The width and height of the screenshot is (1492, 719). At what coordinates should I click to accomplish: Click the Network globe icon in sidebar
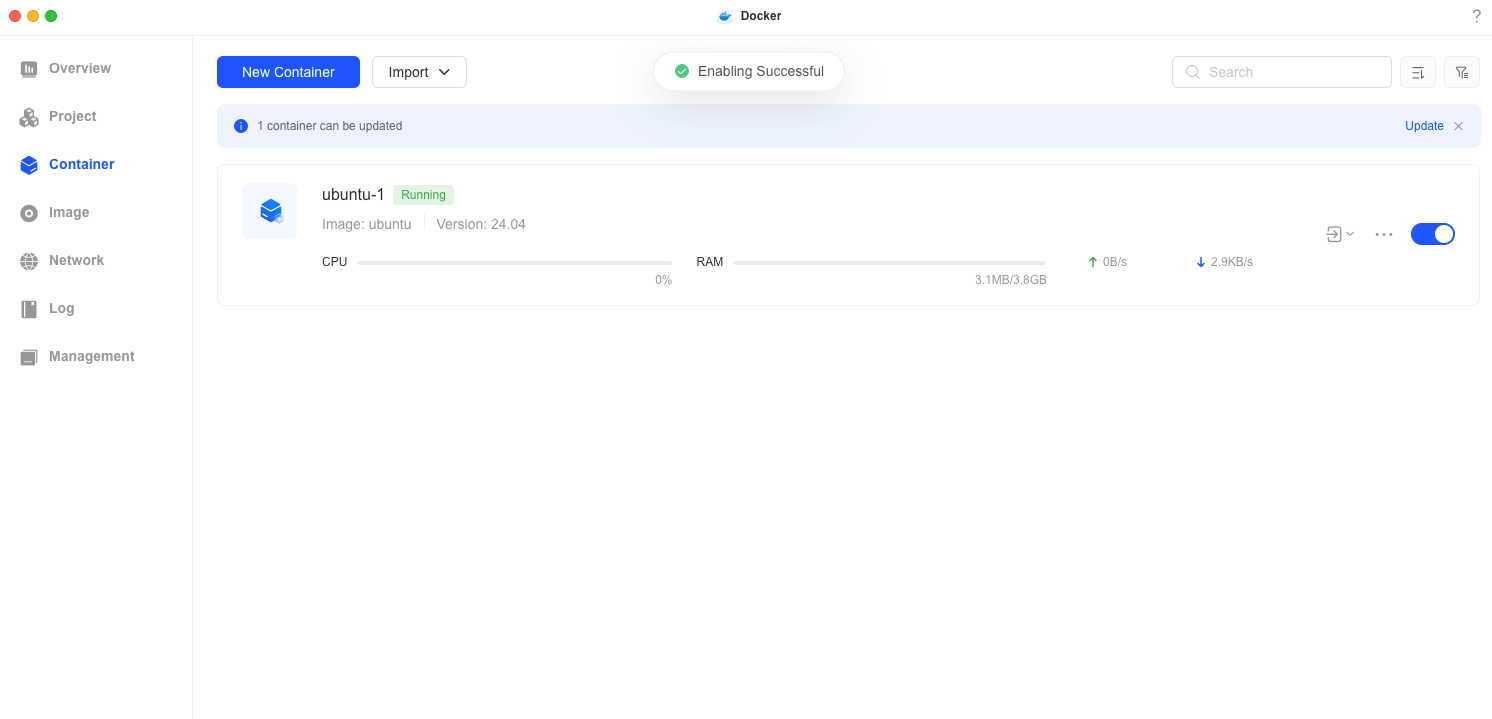[29, 261]
